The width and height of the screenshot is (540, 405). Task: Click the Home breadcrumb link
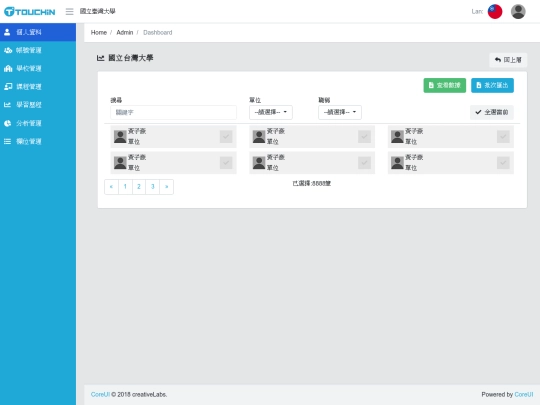pyautogui.click(x=98, y=32)
